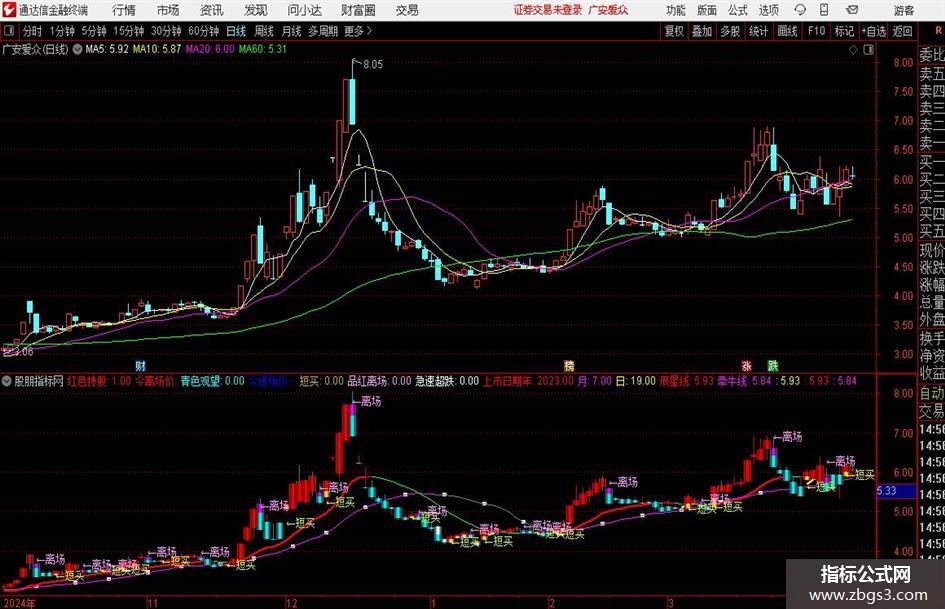Switch to the 5分钟 period tab
Screen dimensions: 945x609
click(94, 31)
